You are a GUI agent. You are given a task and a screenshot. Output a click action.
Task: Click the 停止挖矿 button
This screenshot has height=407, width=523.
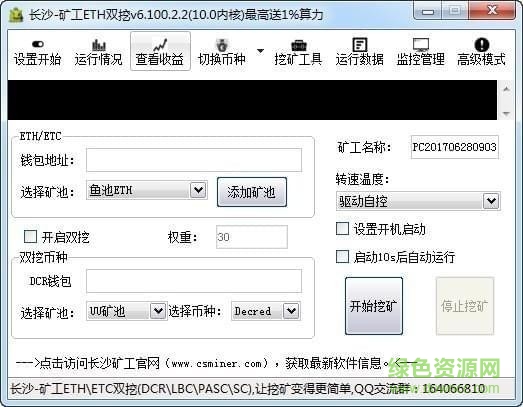465,306
